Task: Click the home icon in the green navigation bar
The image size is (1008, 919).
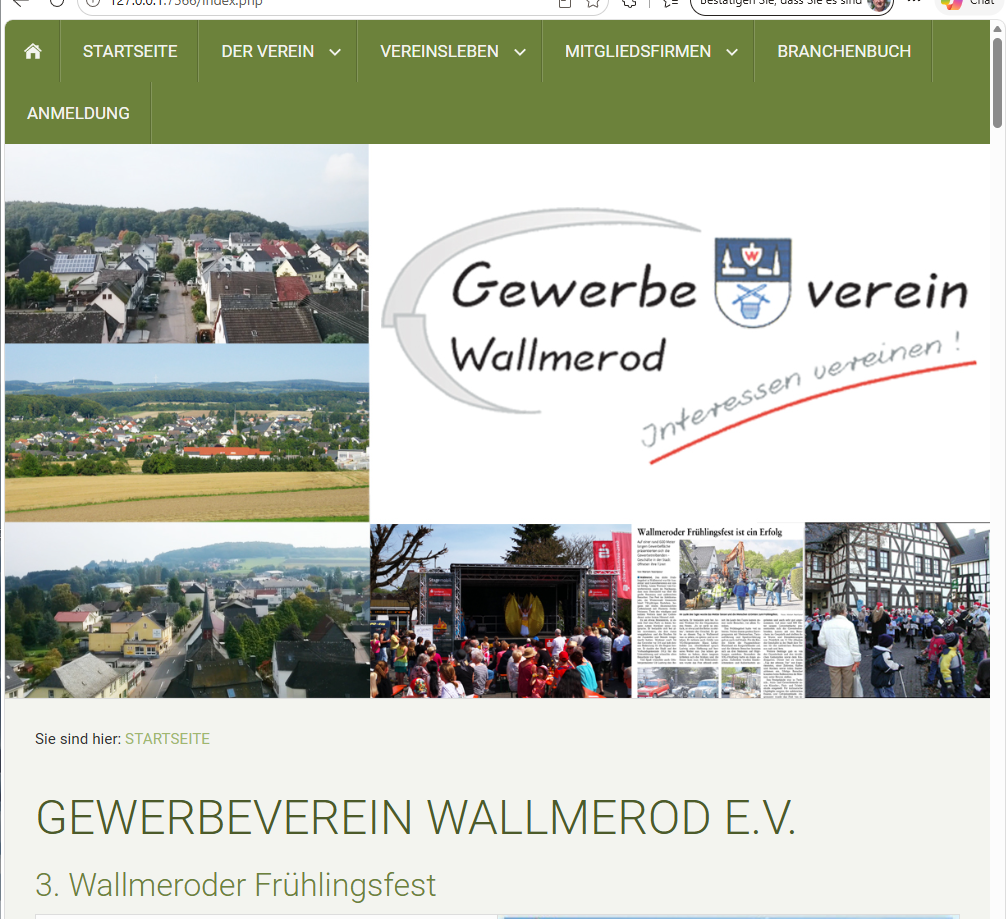Action: (x=33, y=51)
